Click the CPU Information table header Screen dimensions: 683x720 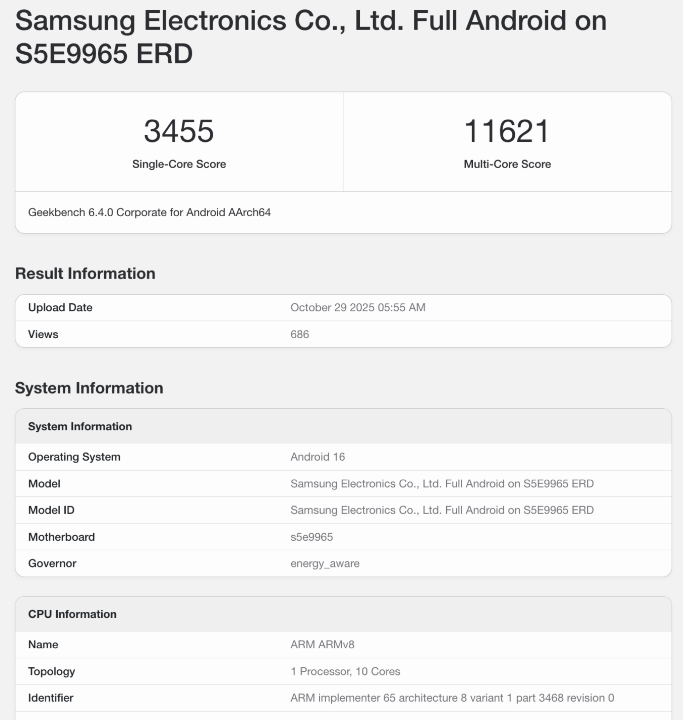(72, 614)
